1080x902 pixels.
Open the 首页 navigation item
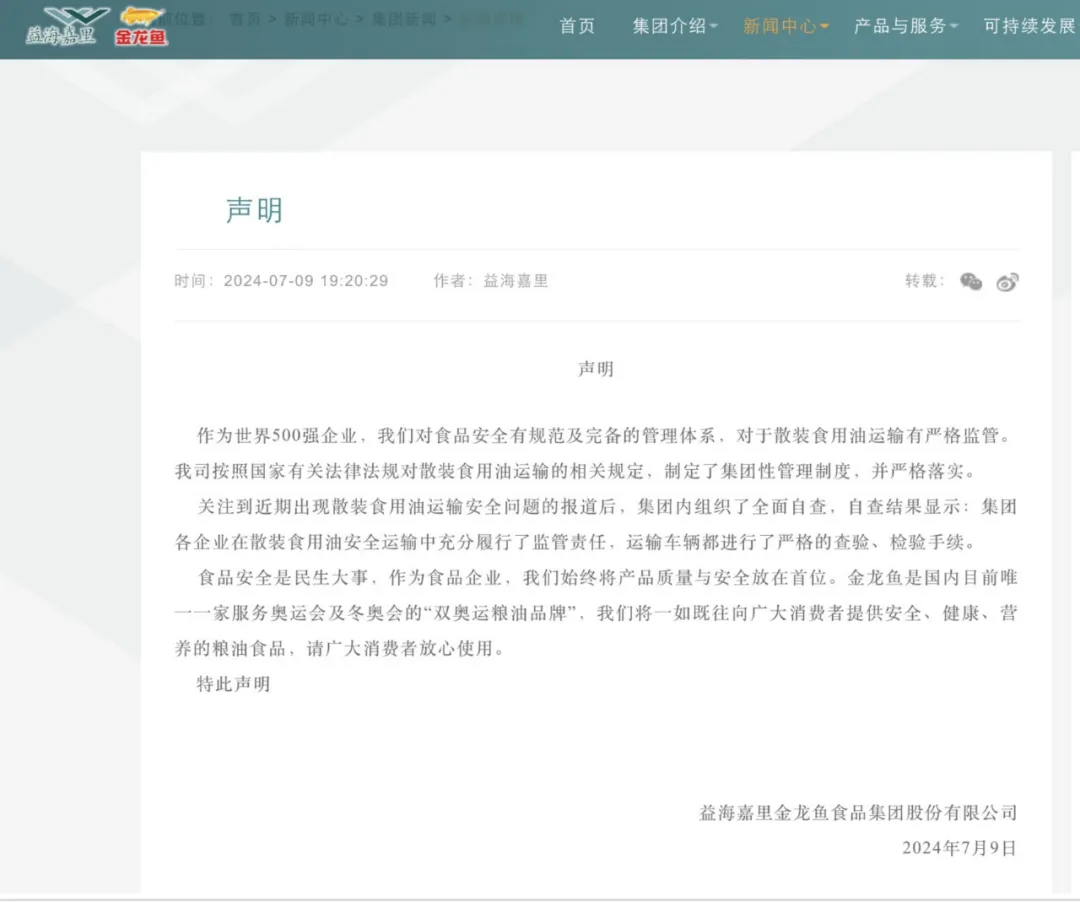click(x=577, y=26)
